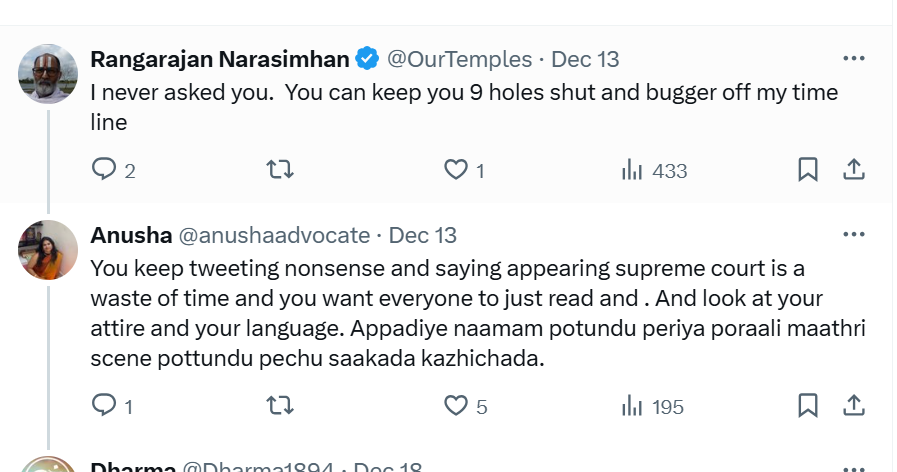Open more options for Rangarajan's tweet

(853, 59)
